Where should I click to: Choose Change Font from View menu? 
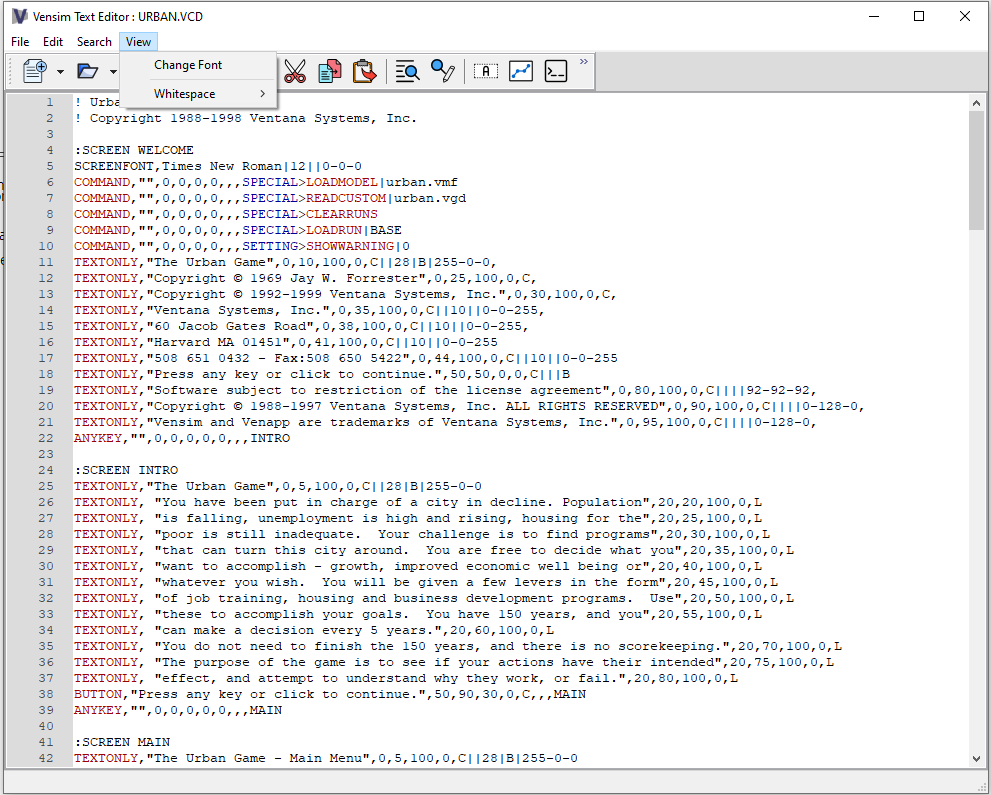188,65
